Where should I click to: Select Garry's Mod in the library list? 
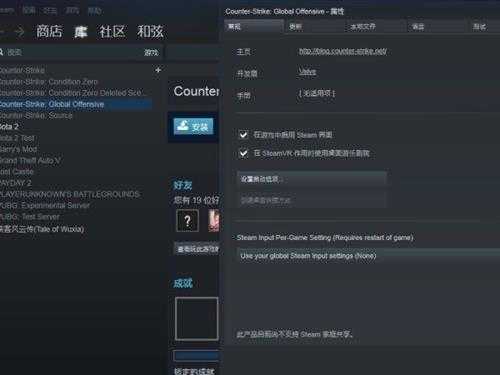[18, 149]
